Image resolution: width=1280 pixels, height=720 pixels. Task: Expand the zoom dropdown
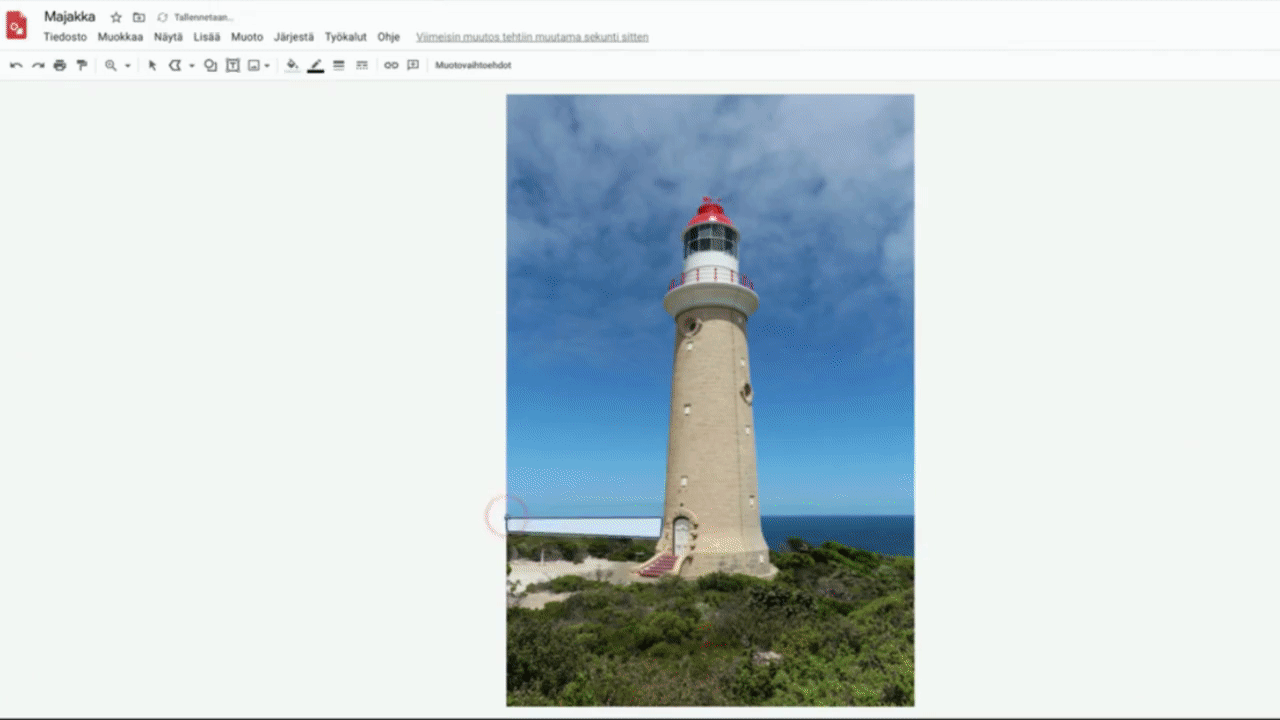[x=127, y=66]
